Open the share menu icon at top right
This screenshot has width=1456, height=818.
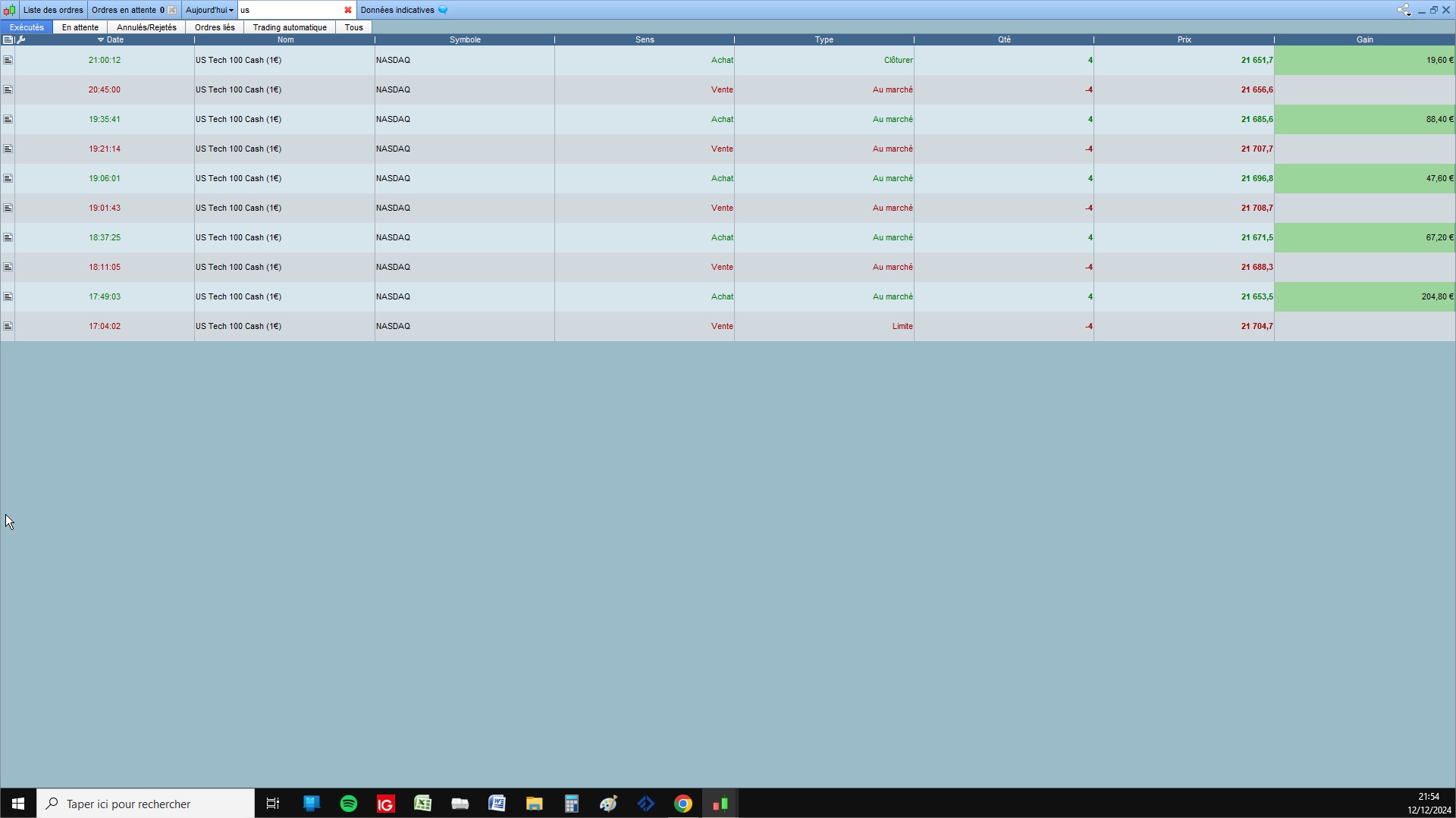click(1404, 10)
